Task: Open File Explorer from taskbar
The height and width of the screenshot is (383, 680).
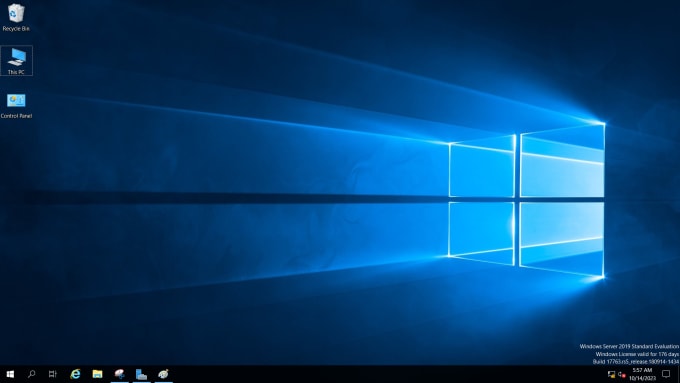Action: point(98,374)
